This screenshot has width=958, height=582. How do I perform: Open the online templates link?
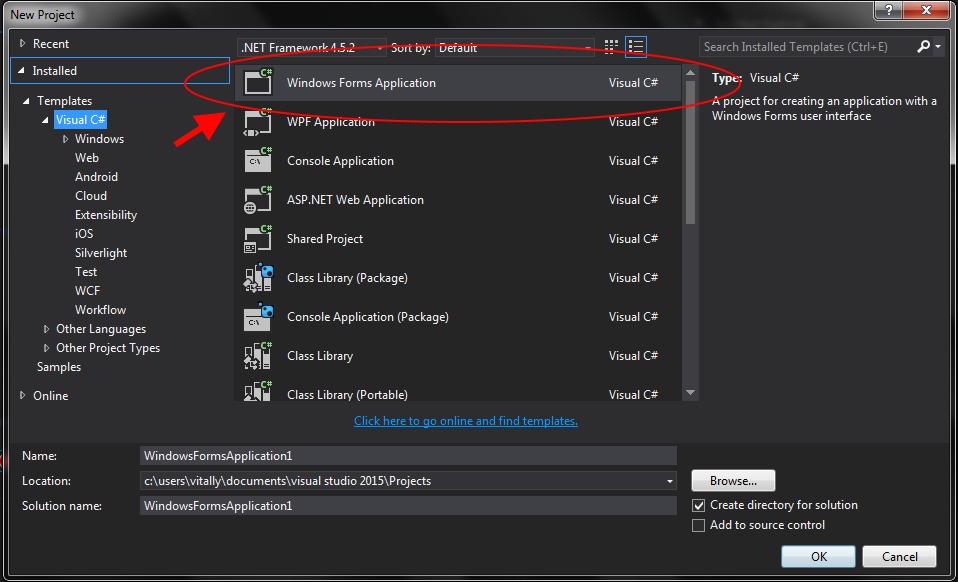466,421
